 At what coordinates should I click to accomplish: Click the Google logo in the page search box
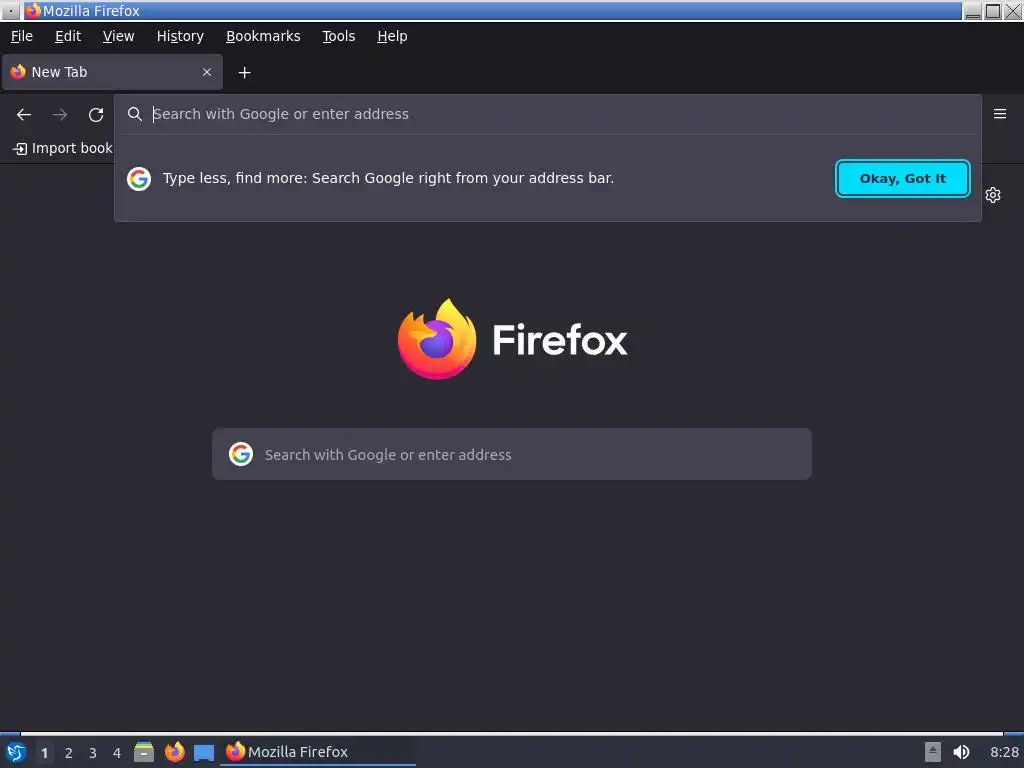click(241, 454)
